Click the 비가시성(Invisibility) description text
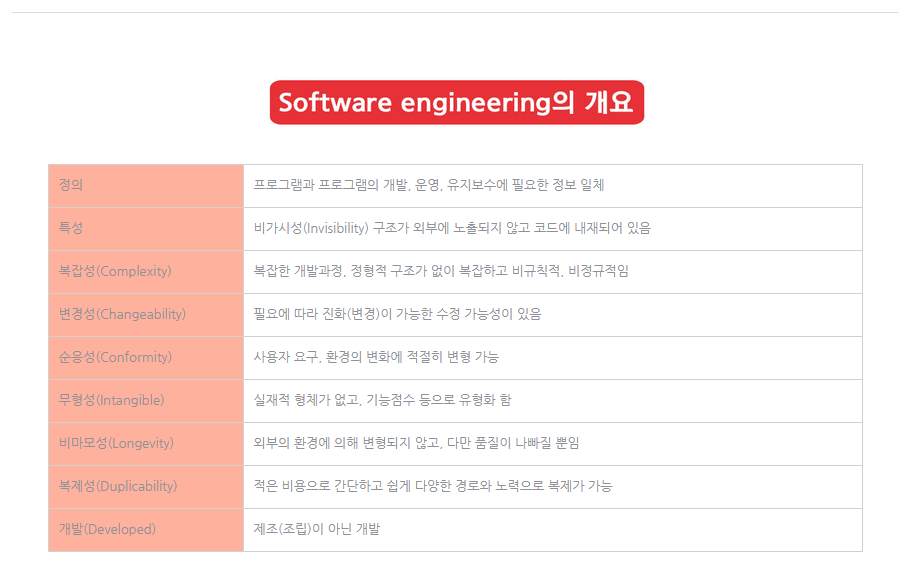Viewport: 899px width, 573px height. (452, 228)
